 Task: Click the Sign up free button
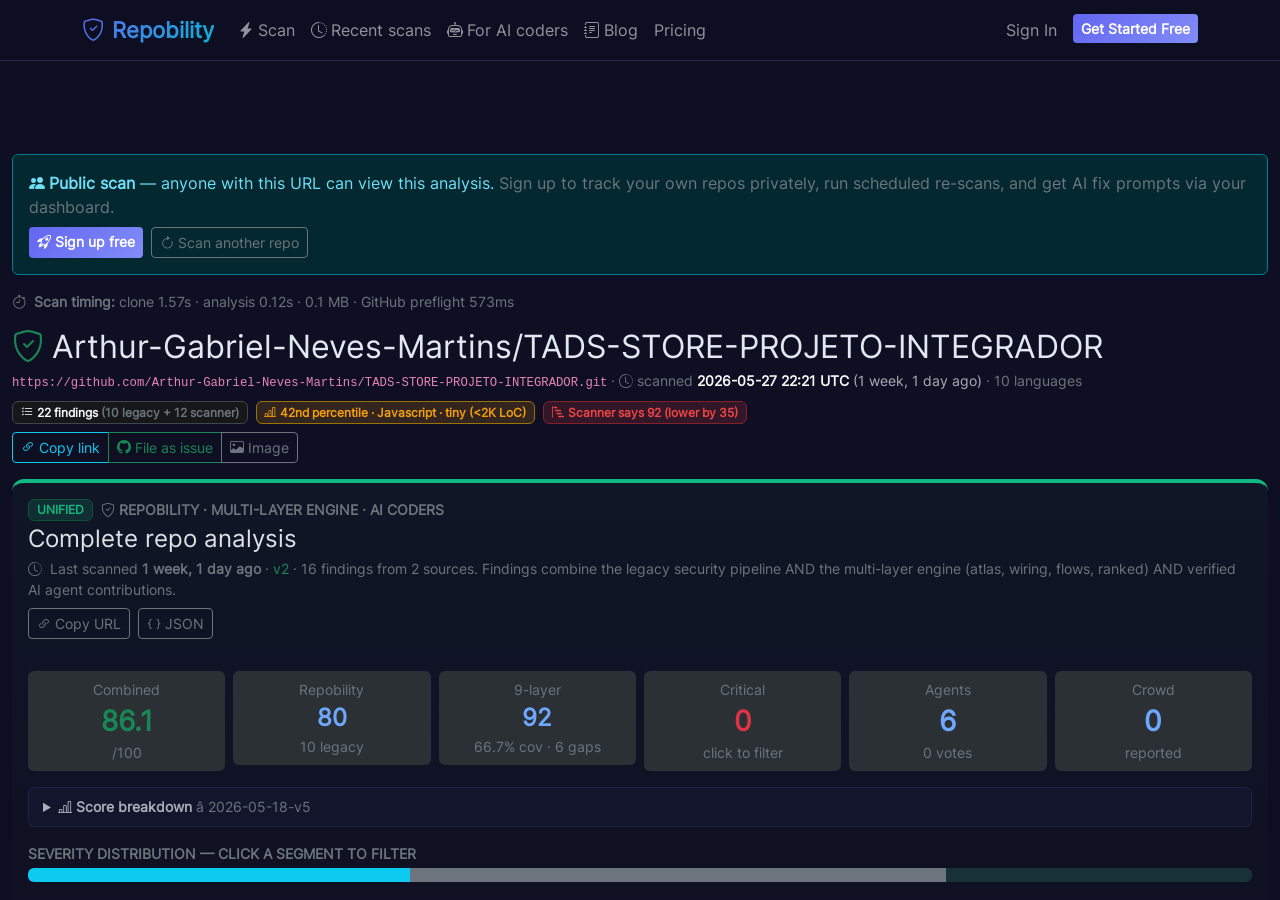(x=86, y=242)
